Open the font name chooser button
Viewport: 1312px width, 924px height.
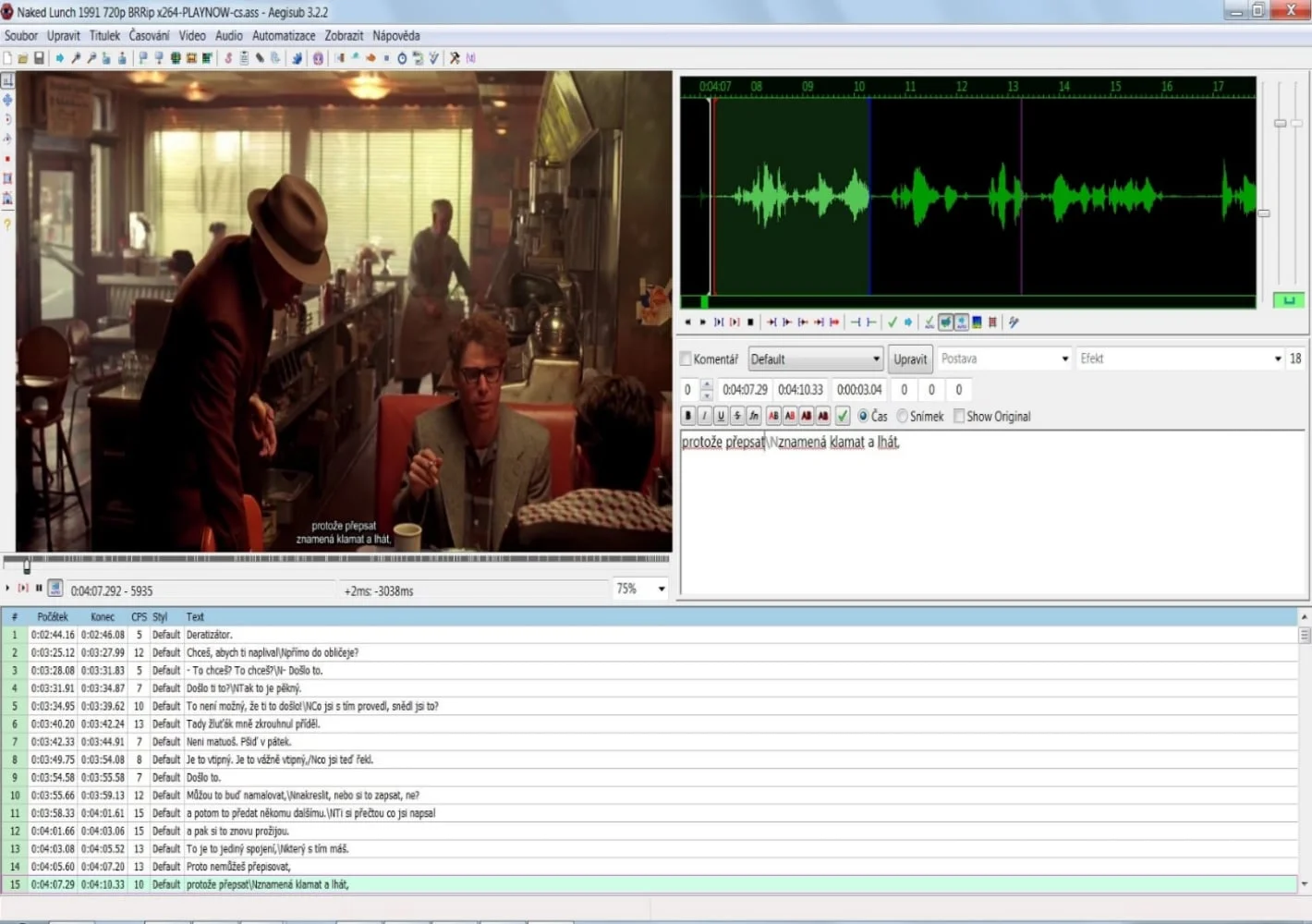click(x=754, y=416)
